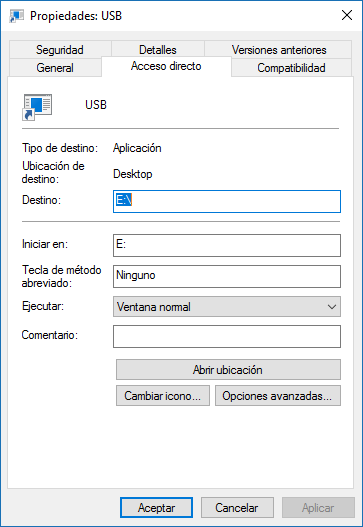
Task: Click the Destino text field
Action: click(227, 201)
